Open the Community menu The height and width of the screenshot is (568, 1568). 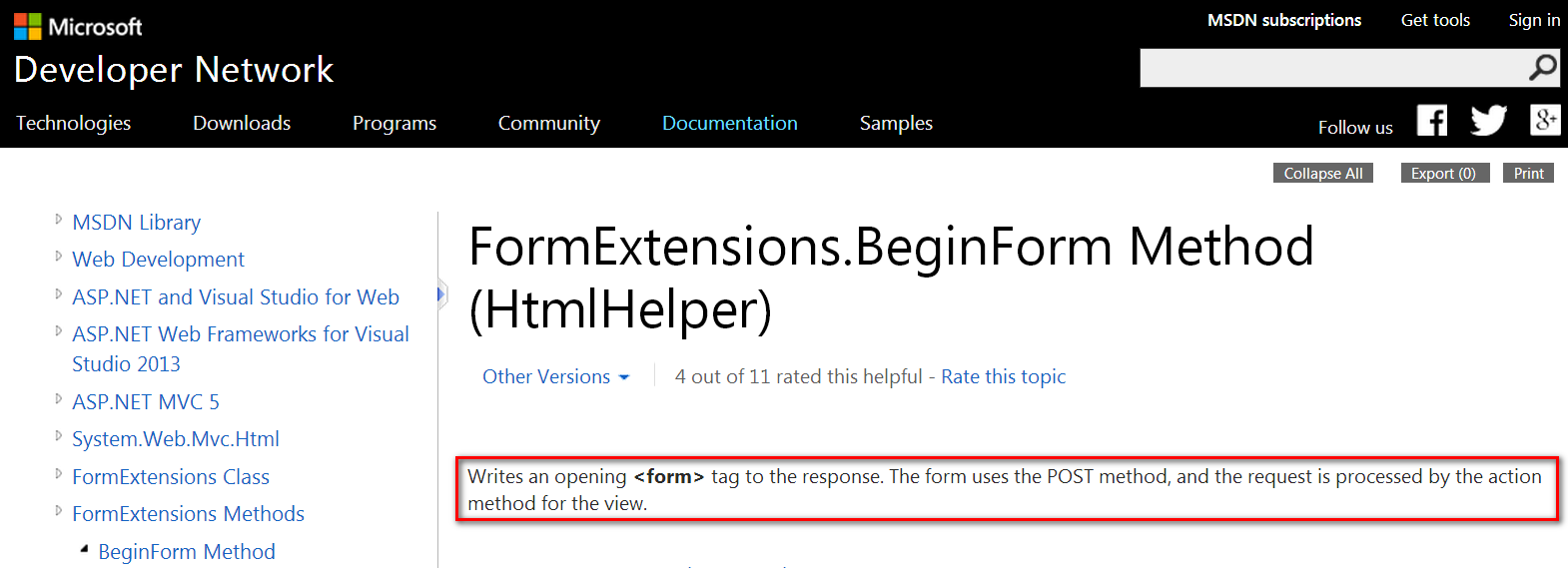549,123
